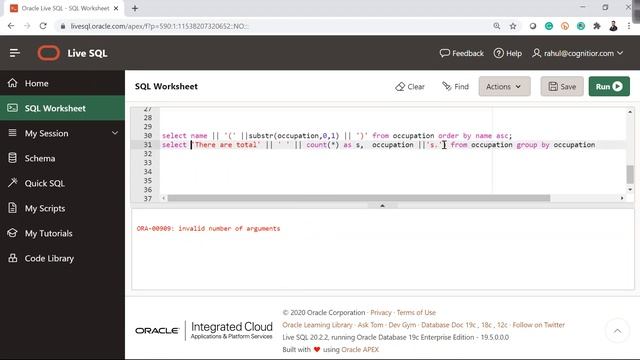Select SQL Worksheet in the sidebar

62,108
